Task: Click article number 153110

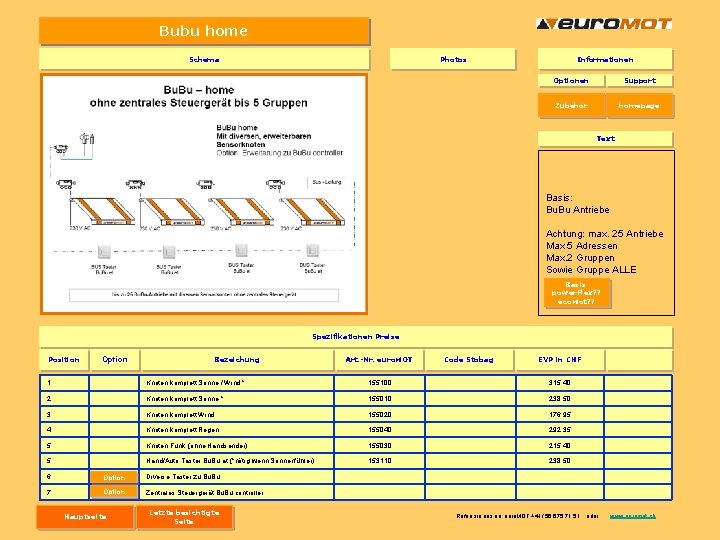Action: [380, 461]
